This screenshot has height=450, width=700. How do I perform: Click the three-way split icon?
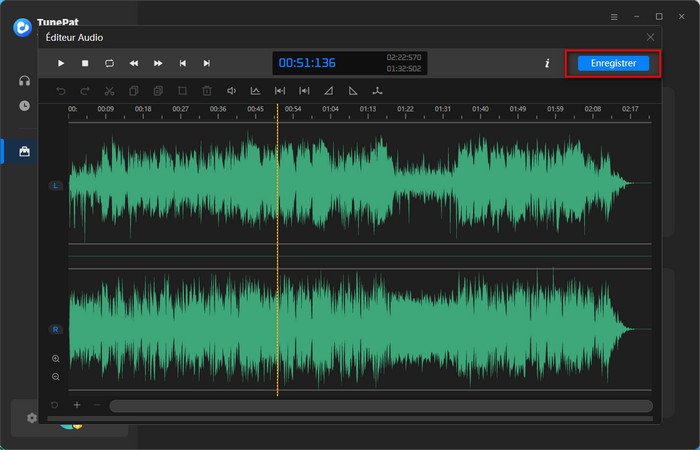pyautogui.click(x=378, y=91)
